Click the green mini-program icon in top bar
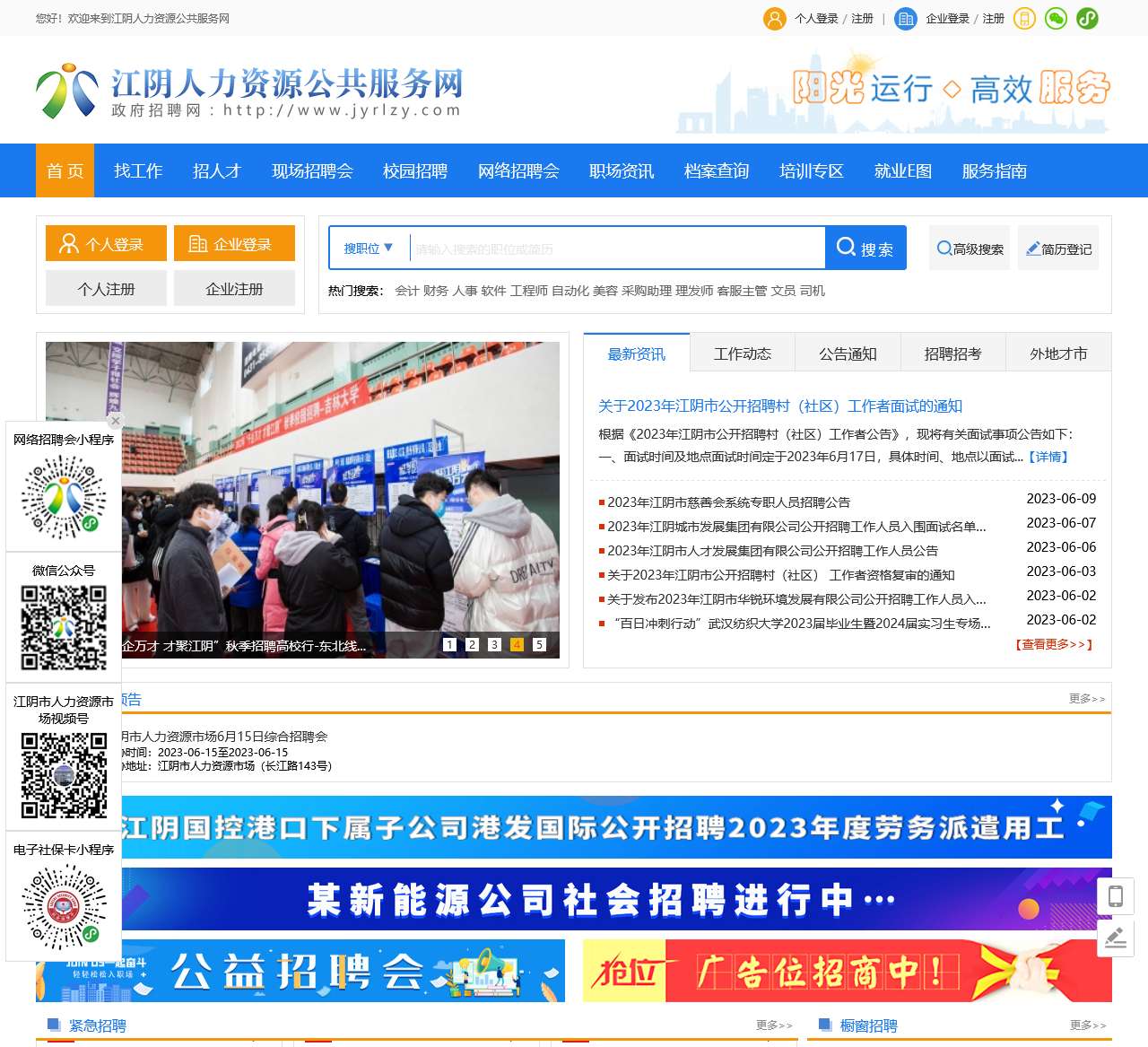The image size is (1148, 1047). coord(1087,18)
